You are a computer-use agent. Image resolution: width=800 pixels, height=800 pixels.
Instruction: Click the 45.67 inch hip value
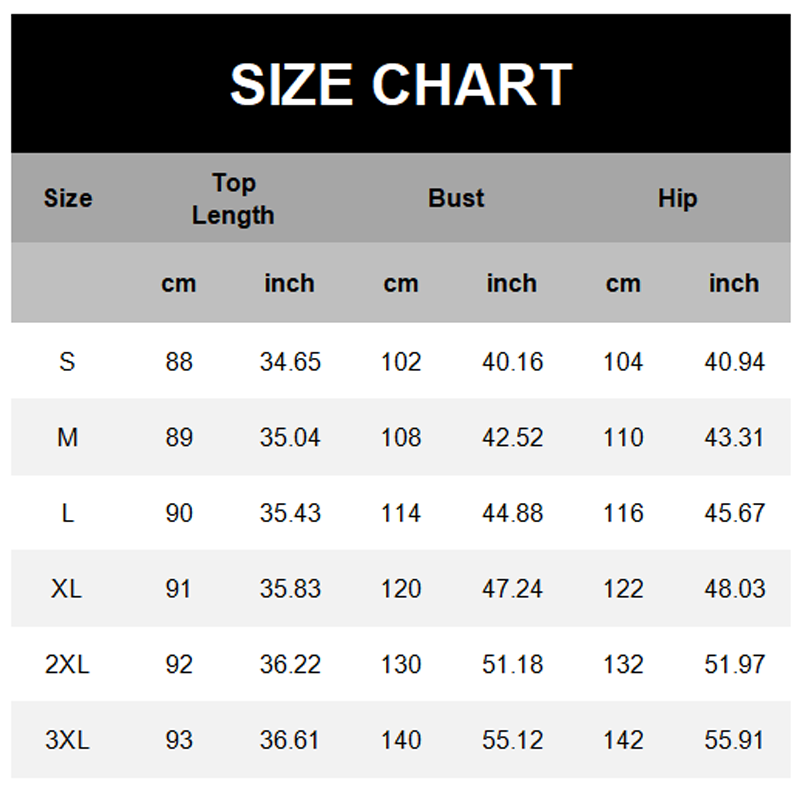point(734,513)
